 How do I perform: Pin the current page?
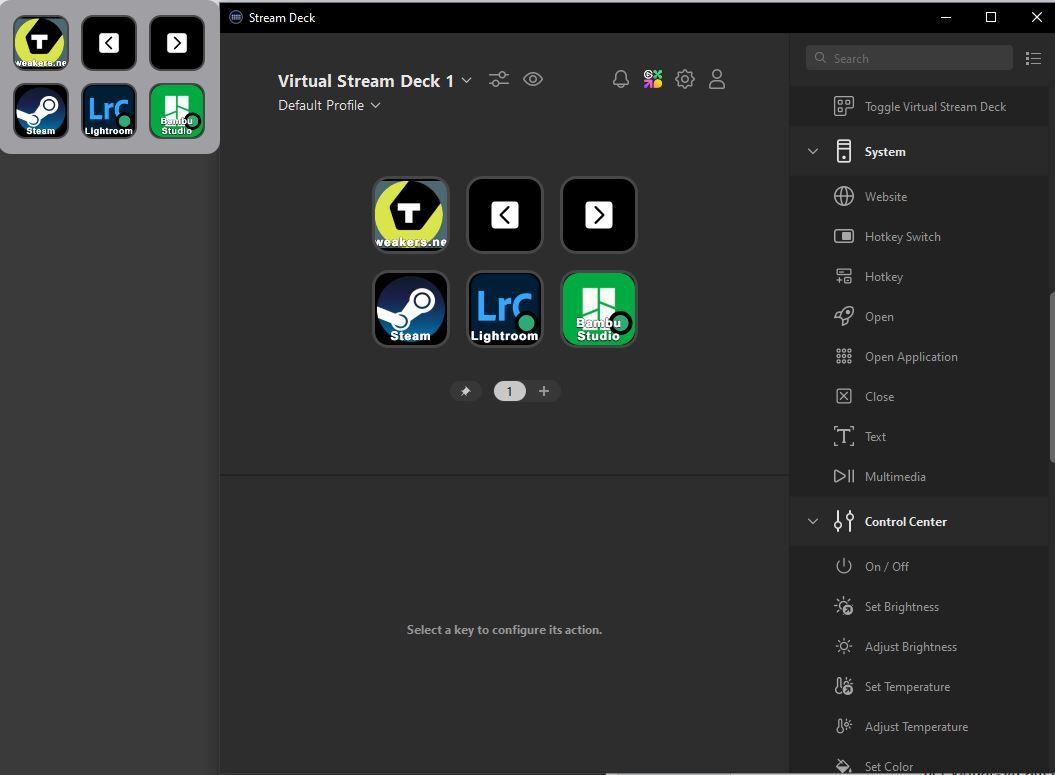tap(466, 391)
